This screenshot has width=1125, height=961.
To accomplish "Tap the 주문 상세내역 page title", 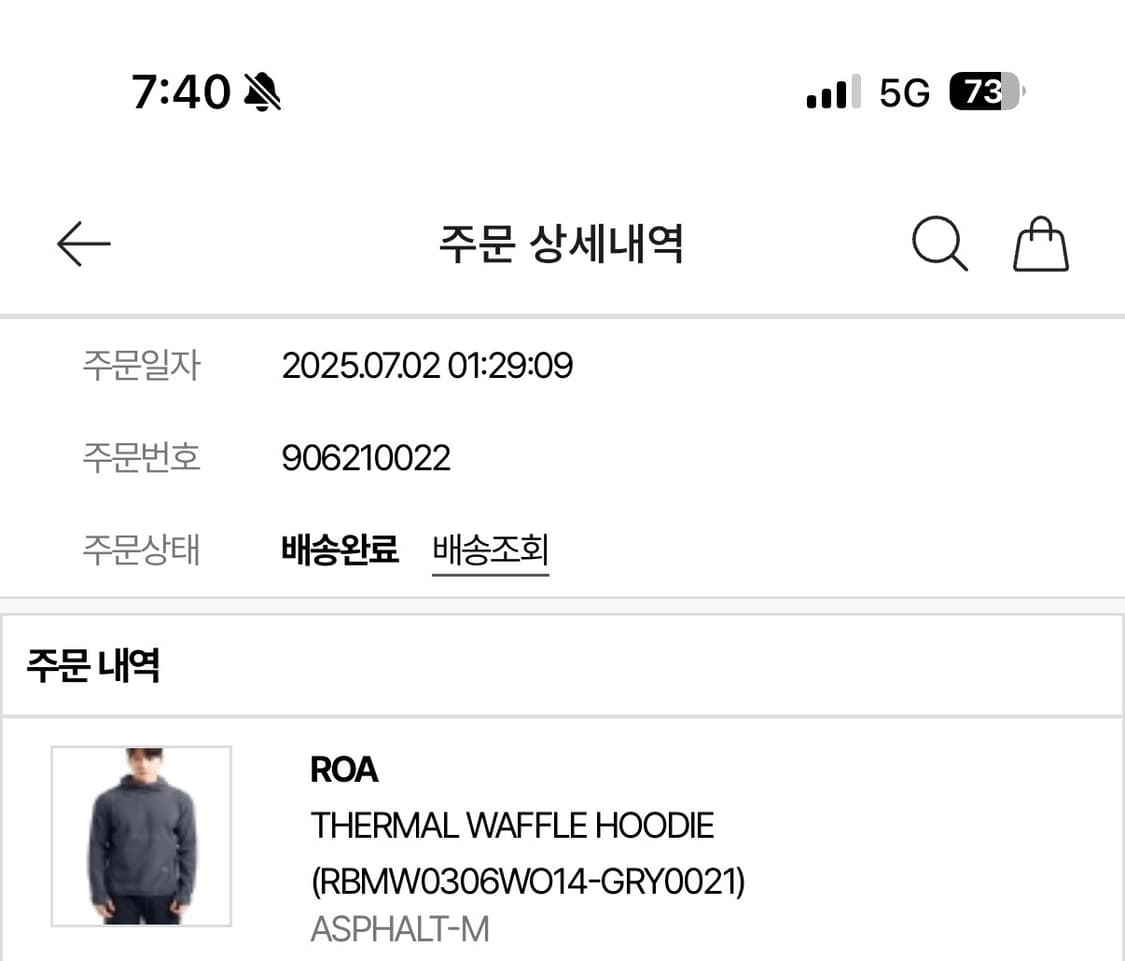I will tap(562, 245).
